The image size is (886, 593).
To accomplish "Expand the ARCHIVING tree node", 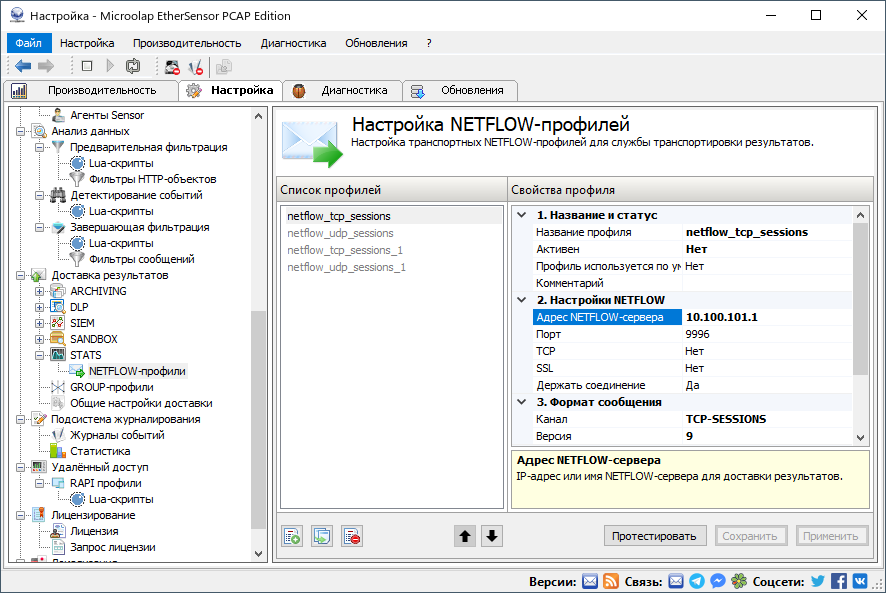I will (x=39, y=291).
